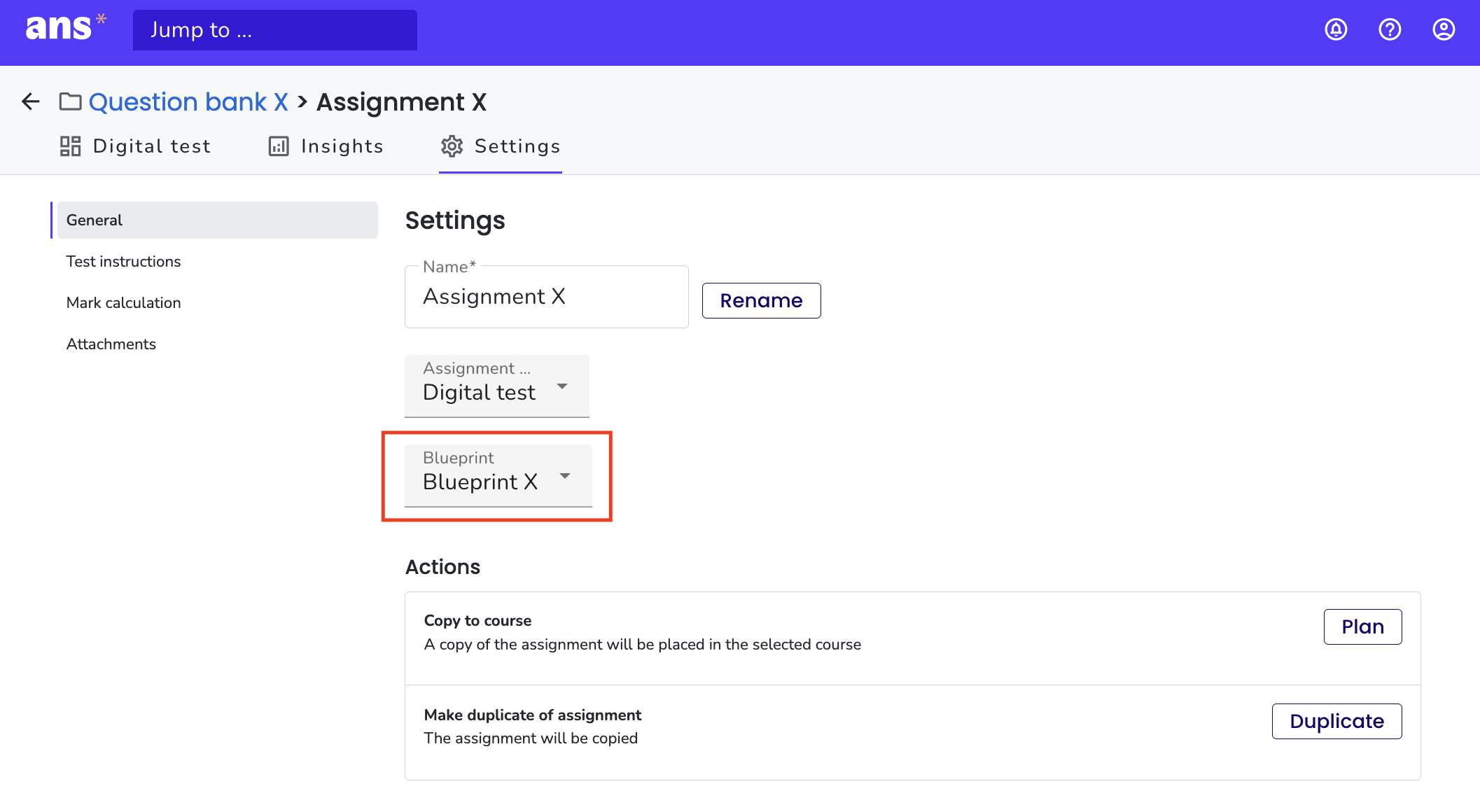1480x812 pixels.
Task: Open the user account profile icon
Action: 1444,29
